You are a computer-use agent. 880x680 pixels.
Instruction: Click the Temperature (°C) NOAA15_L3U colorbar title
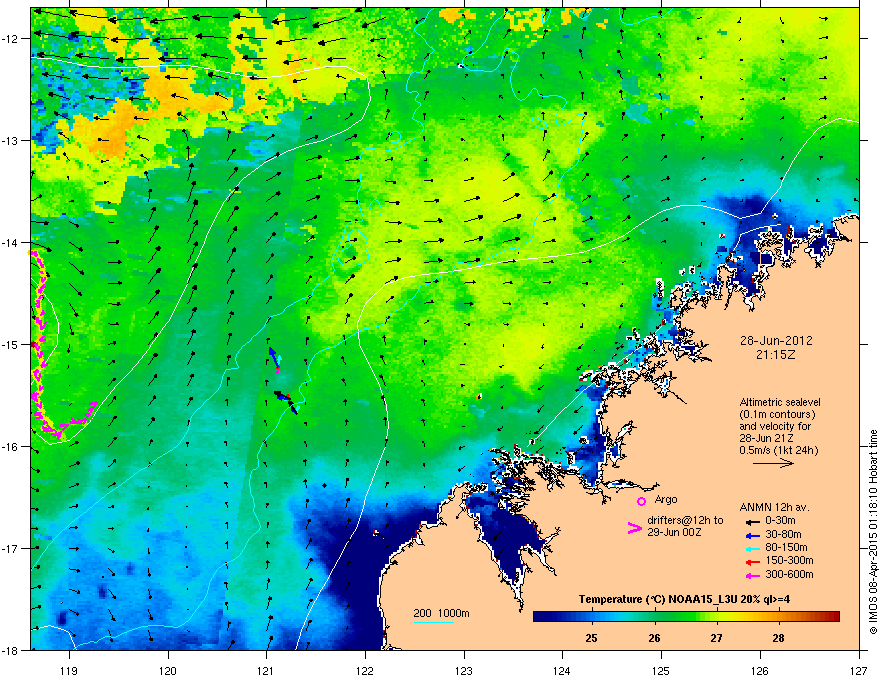pyautogui.click(x=684, y=599)
